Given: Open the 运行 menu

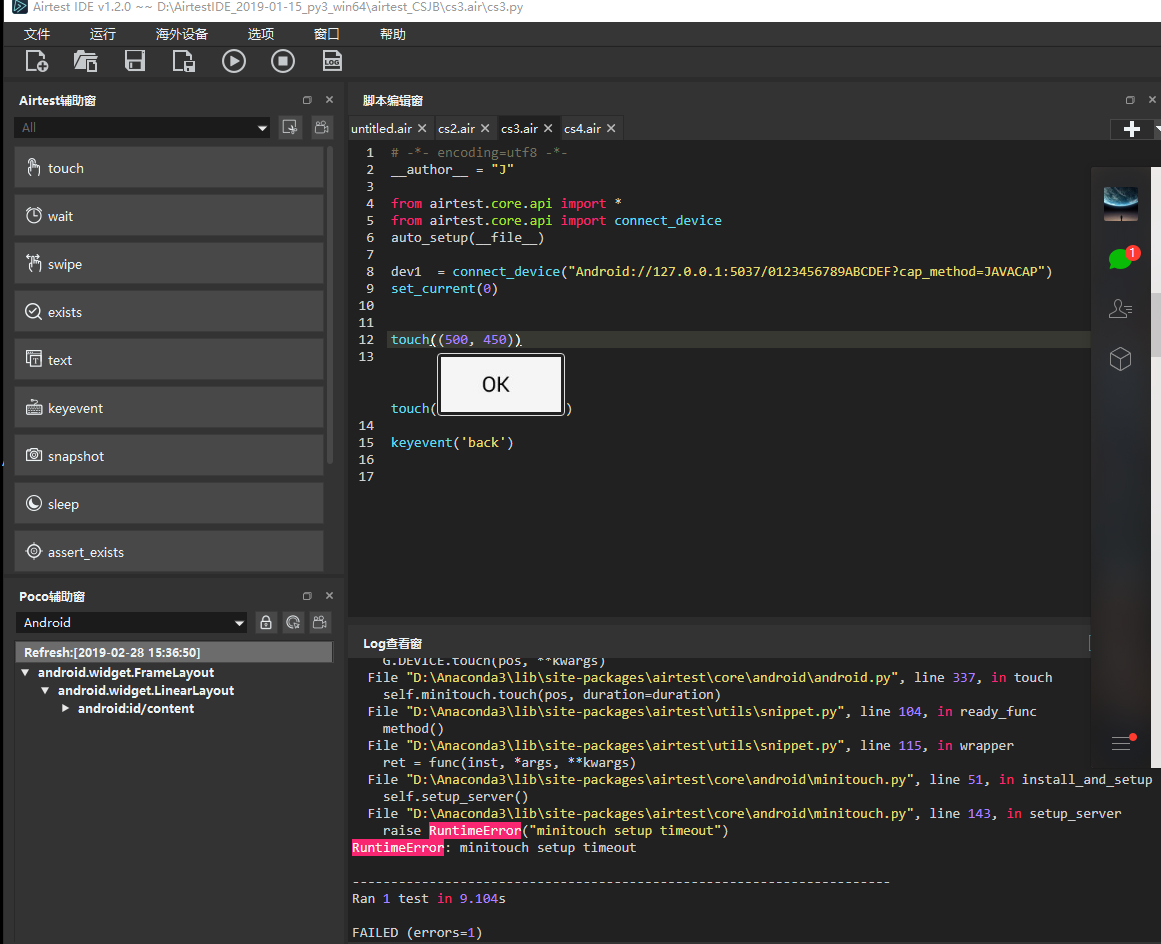Looking at the screenshot, I should click(x=103, y=34).
